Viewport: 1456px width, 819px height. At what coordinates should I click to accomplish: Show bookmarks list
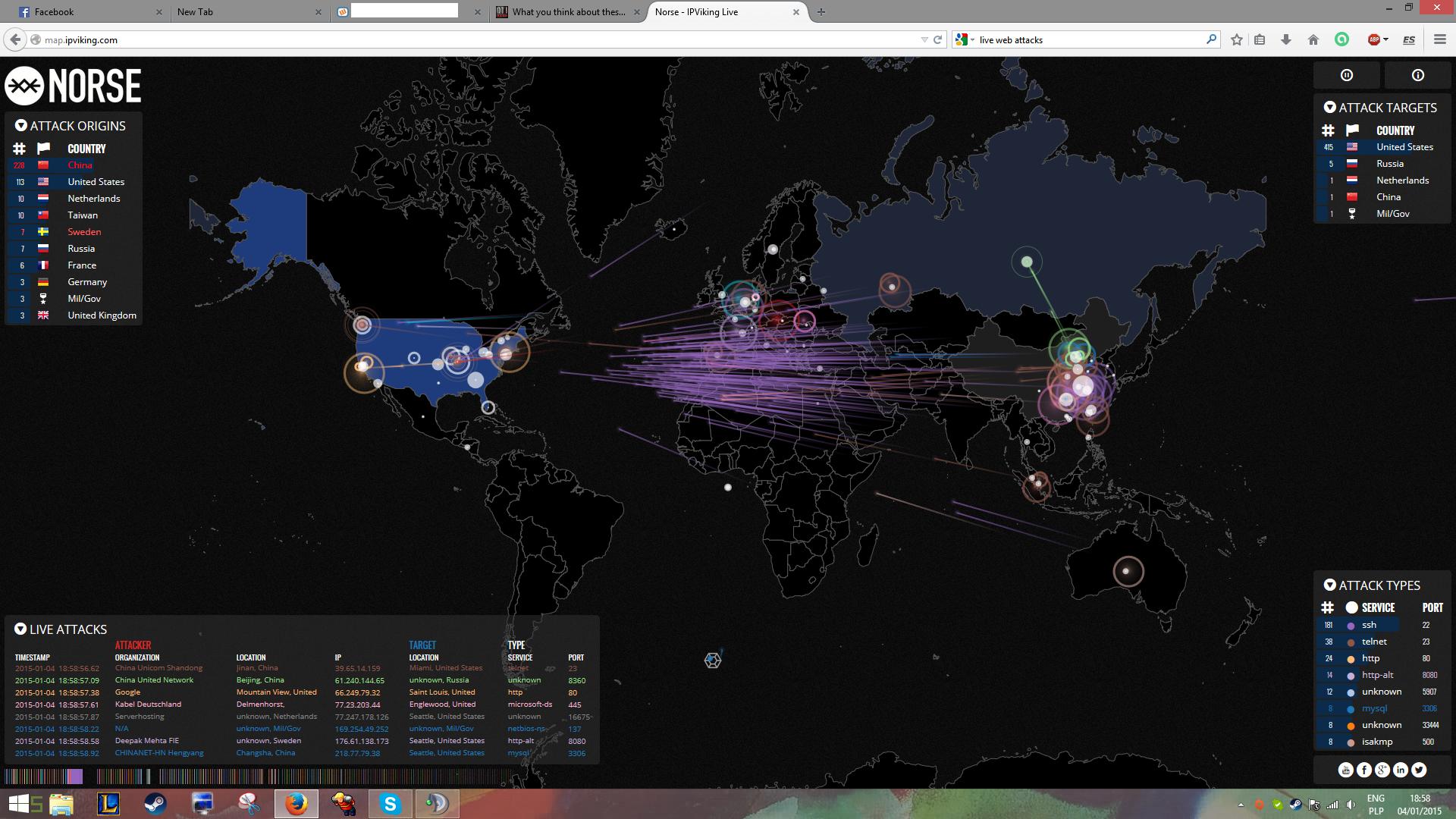pyautogui.click(x=1260, y=39)
